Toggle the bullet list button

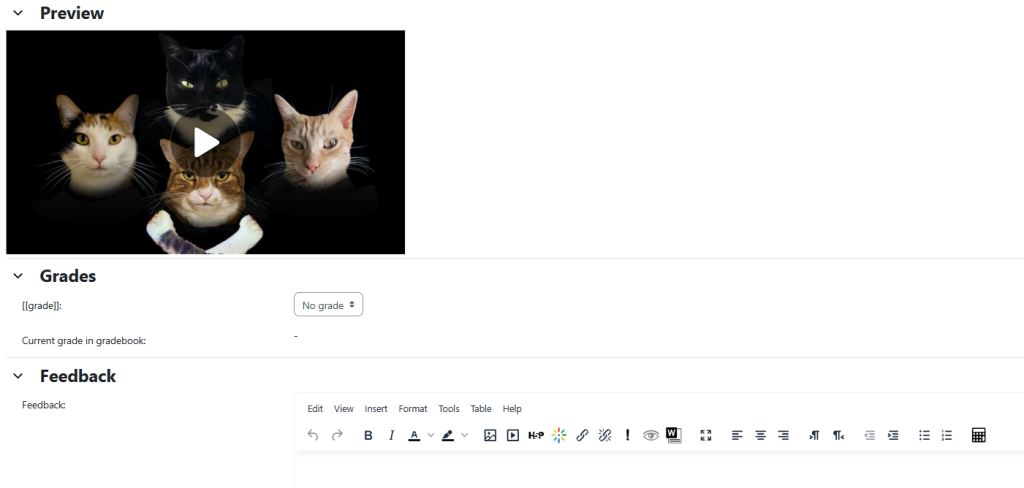point(924,436)
